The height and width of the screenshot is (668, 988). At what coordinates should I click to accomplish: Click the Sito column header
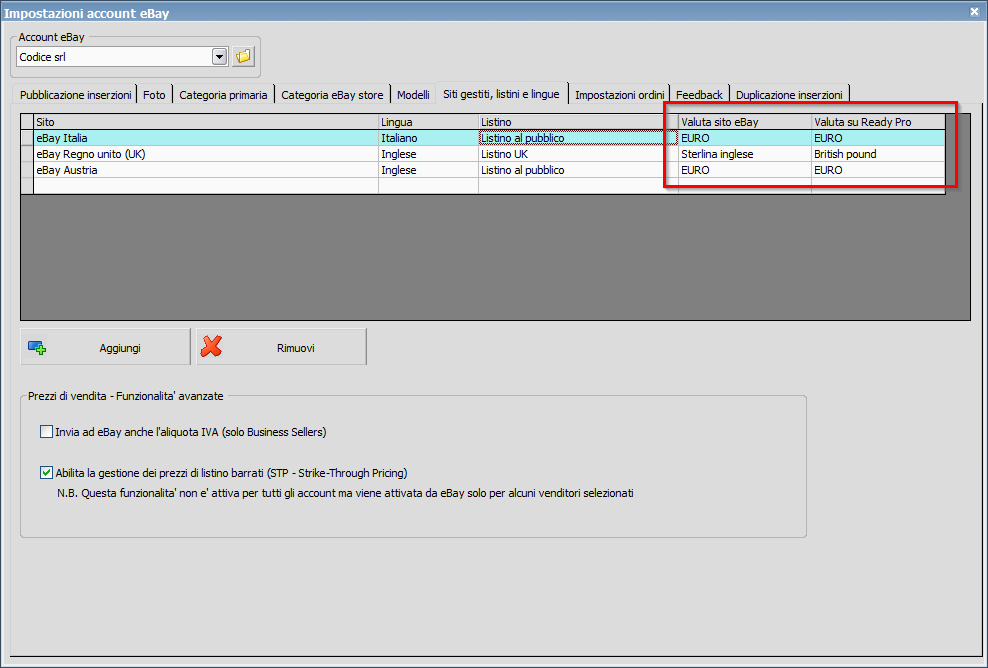pos(206,122)
